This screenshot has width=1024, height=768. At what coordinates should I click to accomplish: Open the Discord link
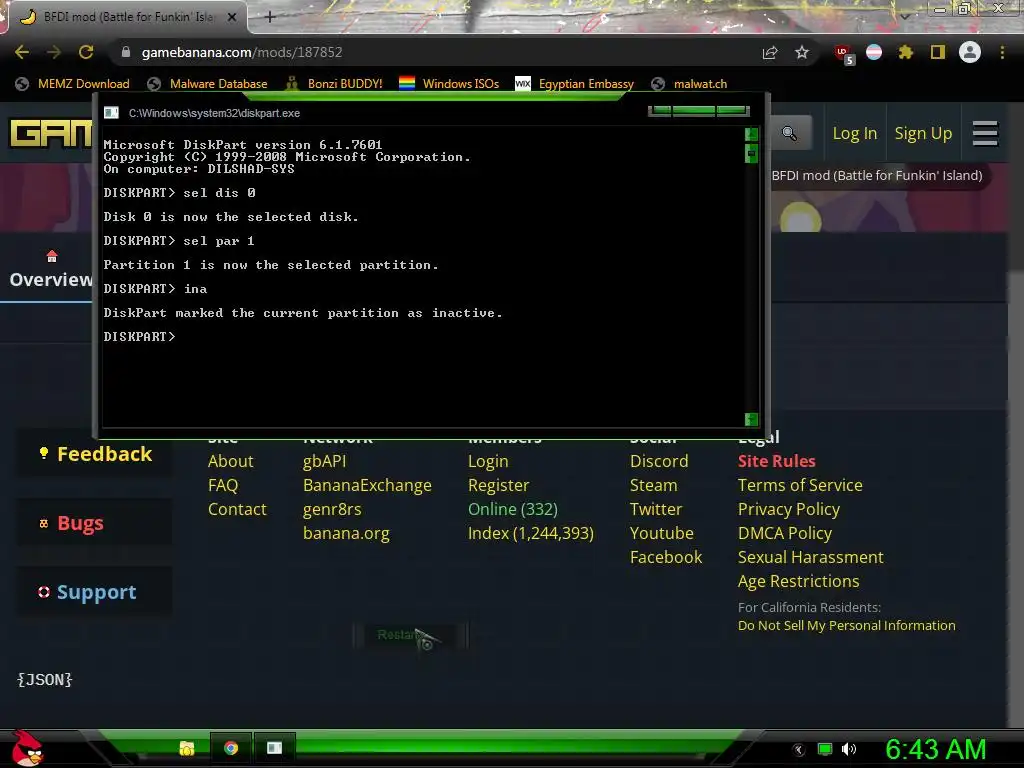pyautogui.click(x=659, y=461)
